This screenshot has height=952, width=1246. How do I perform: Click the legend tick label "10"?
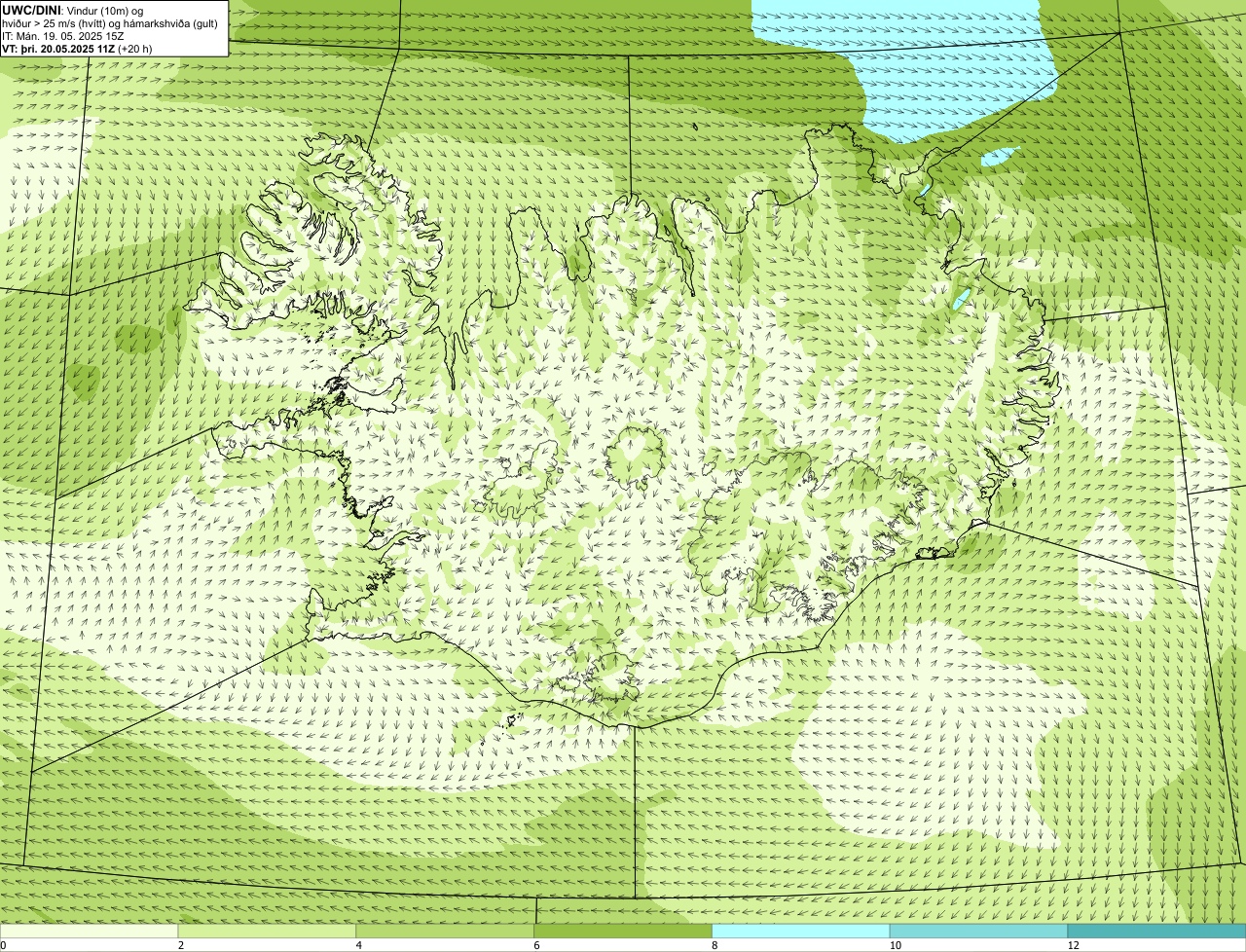[895, 945]
